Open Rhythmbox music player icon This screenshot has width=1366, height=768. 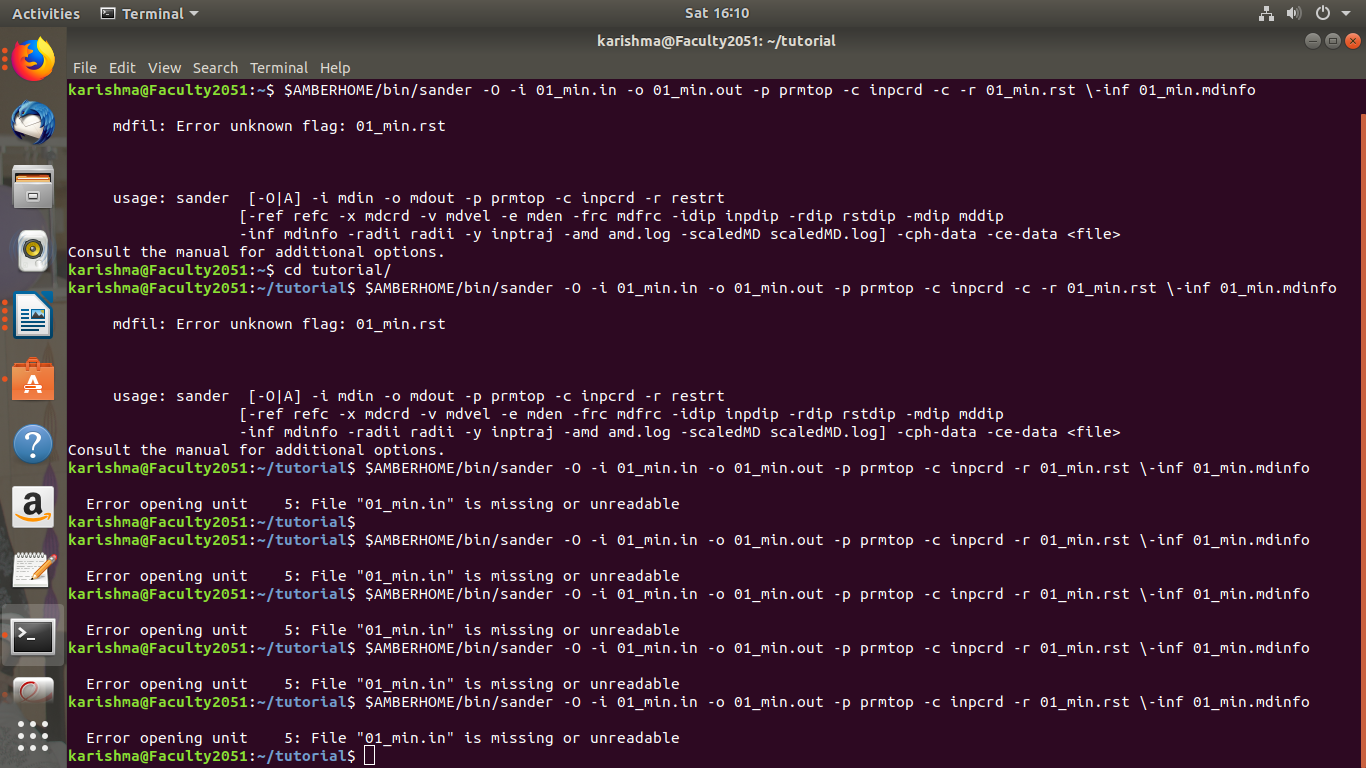click(x=33, y=251)
